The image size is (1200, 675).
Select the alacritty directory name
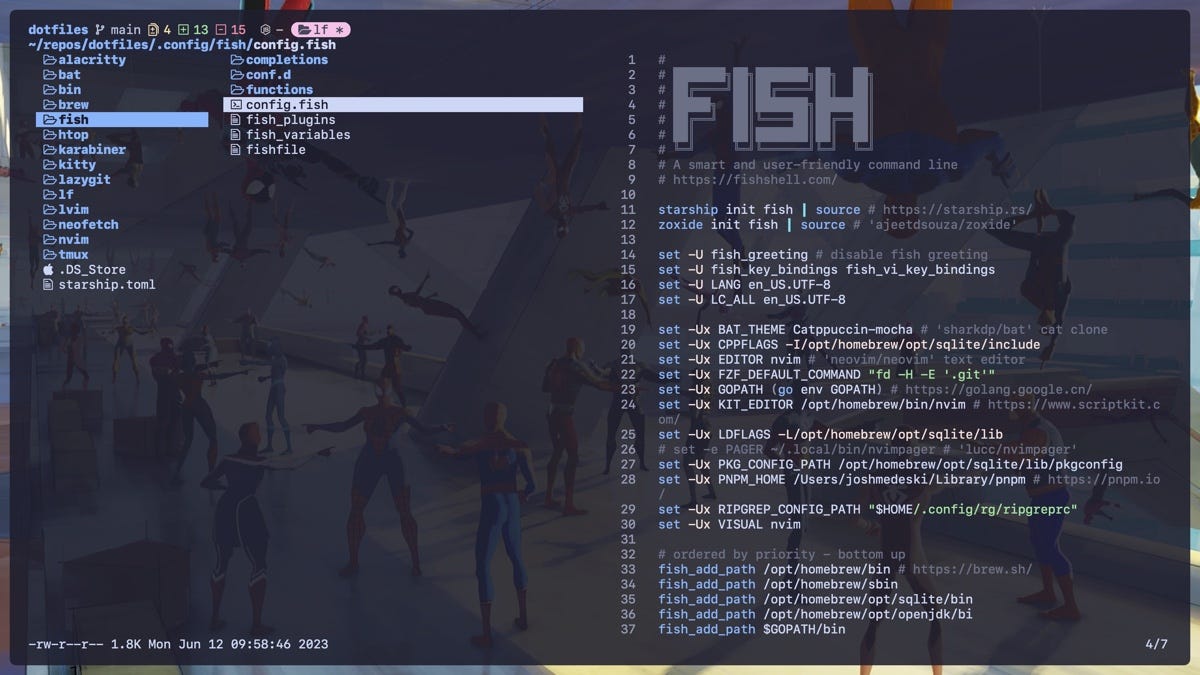click(x=92, y=60)
